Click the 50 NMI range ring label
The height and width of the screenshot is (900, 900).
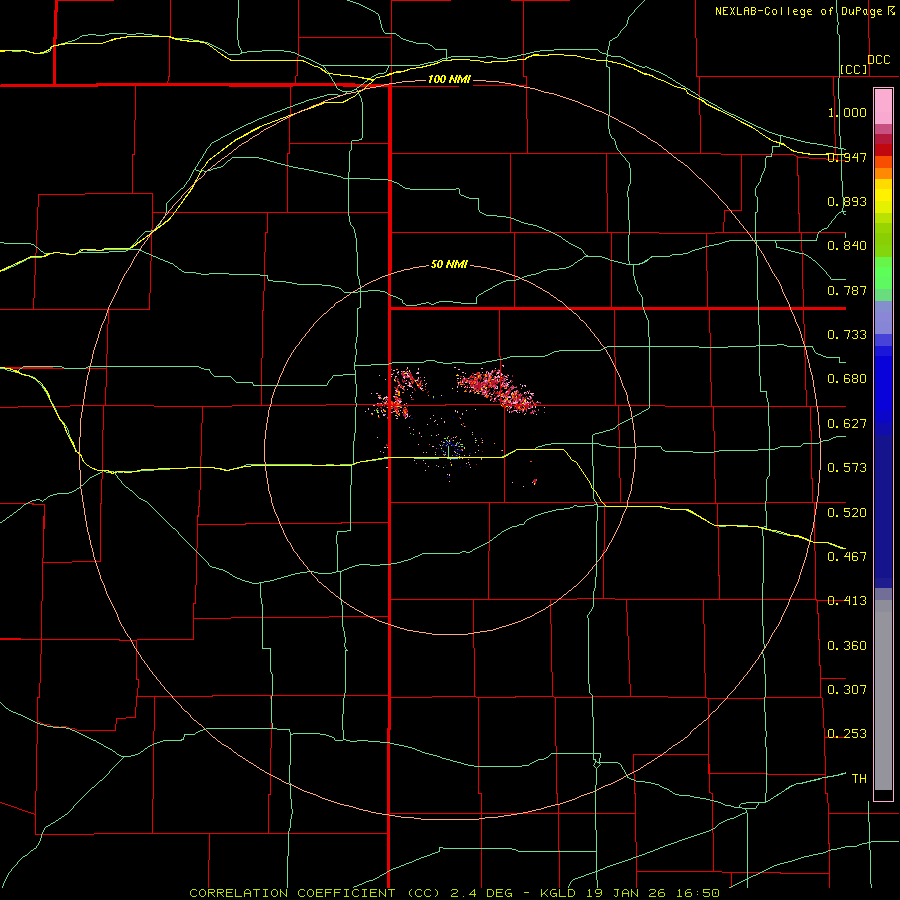point(449,264)
